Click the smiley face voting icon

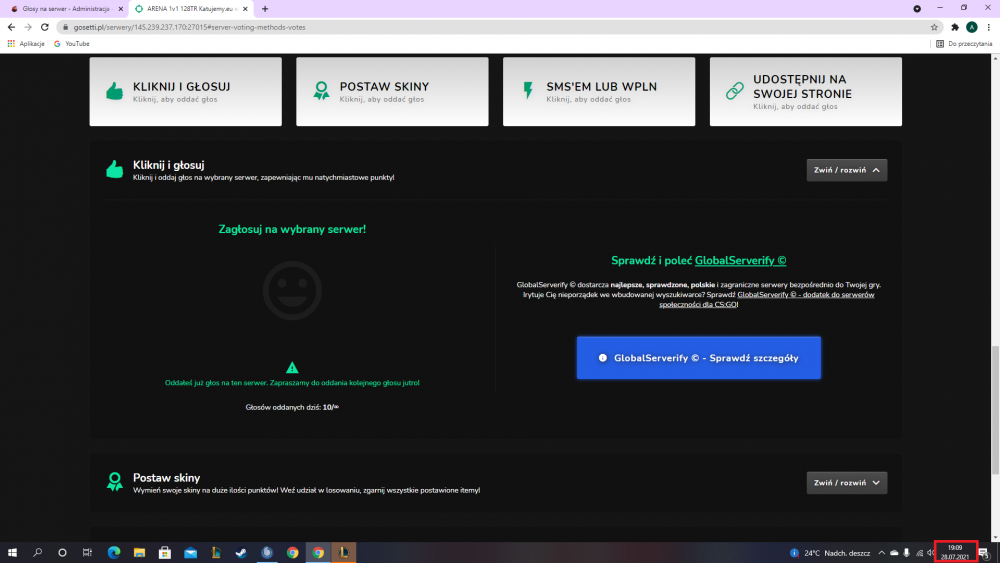coord(292,291)
